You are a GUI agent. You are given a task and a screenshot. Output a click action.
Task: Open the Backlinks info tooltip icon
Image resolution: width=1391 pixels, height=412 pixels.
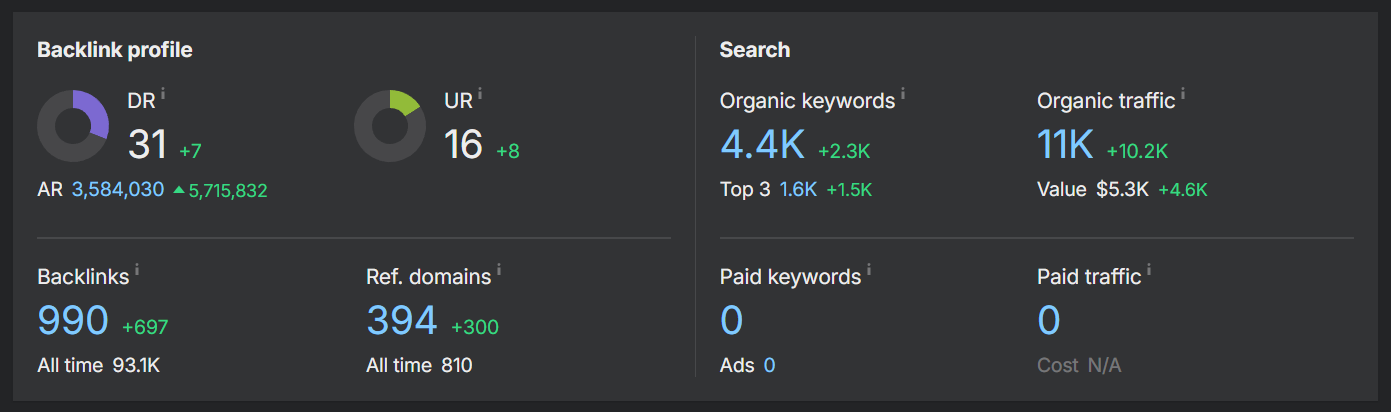click(137, 269)
